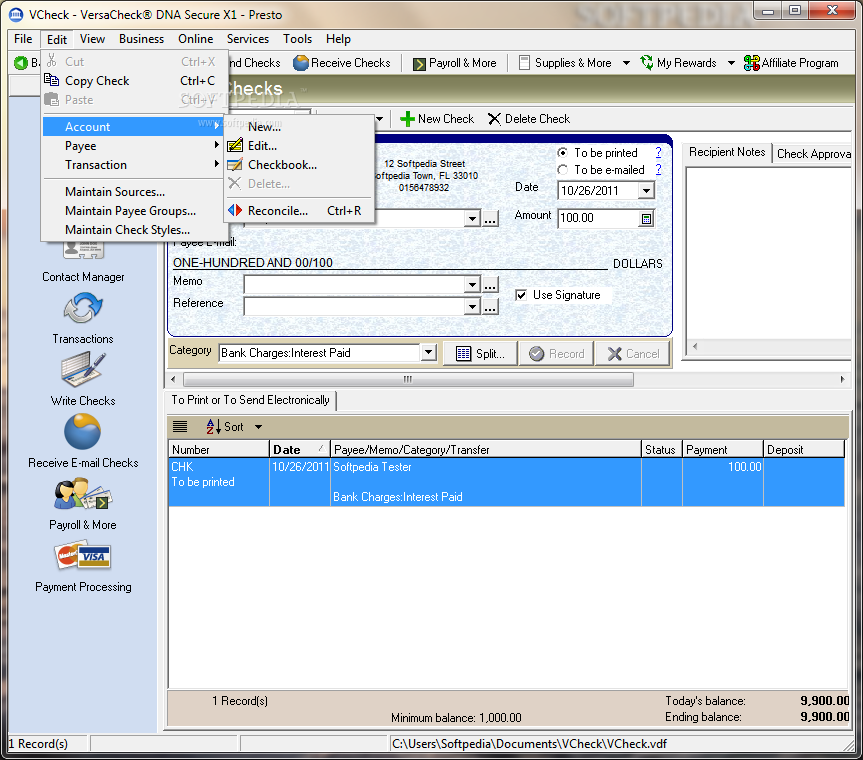This screenshot has height=760, width=863.
Task: Click the list view lines icon
Action: [180, 426]
